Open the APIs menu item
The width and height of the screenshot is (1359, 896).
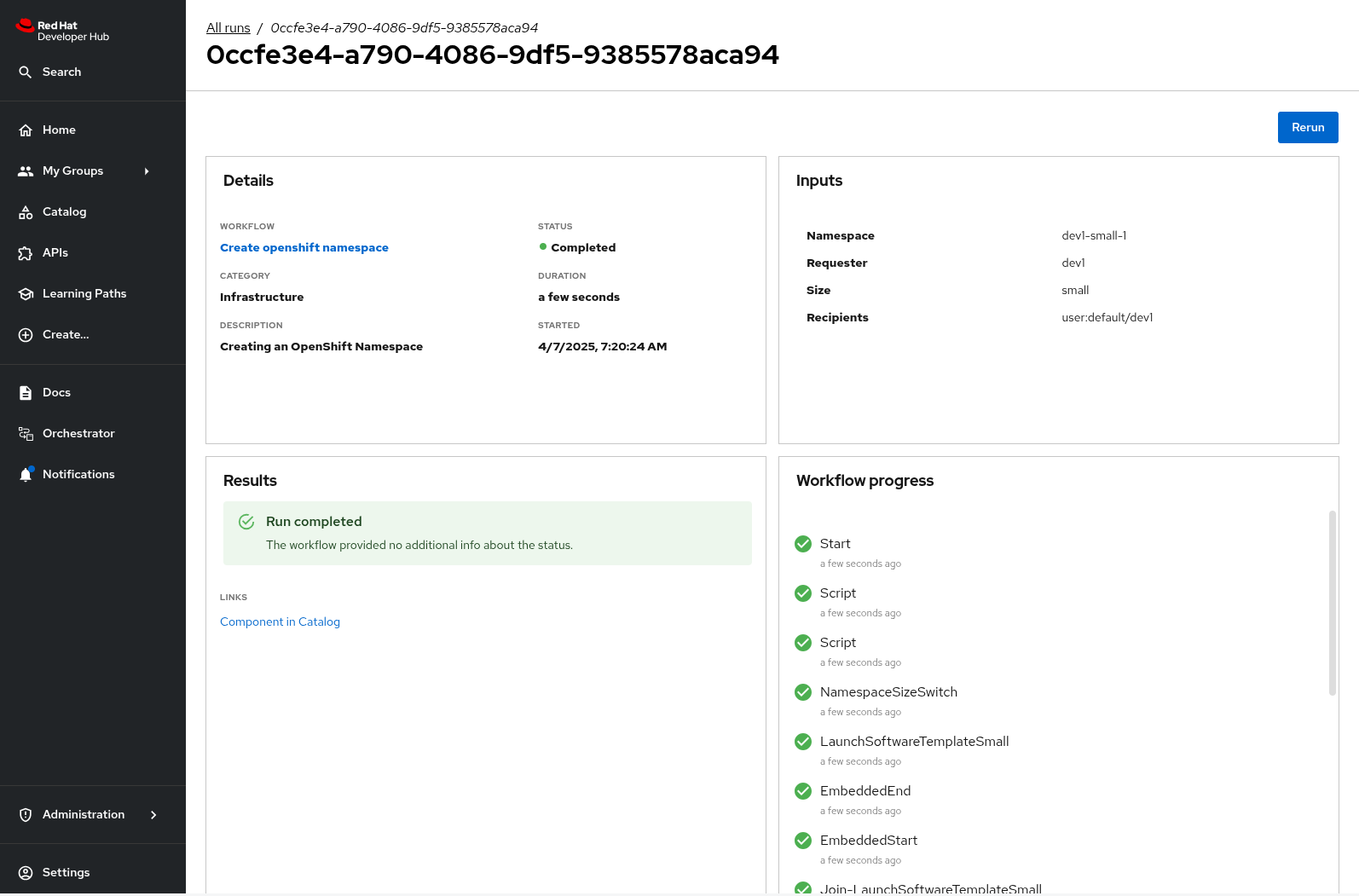93,253
